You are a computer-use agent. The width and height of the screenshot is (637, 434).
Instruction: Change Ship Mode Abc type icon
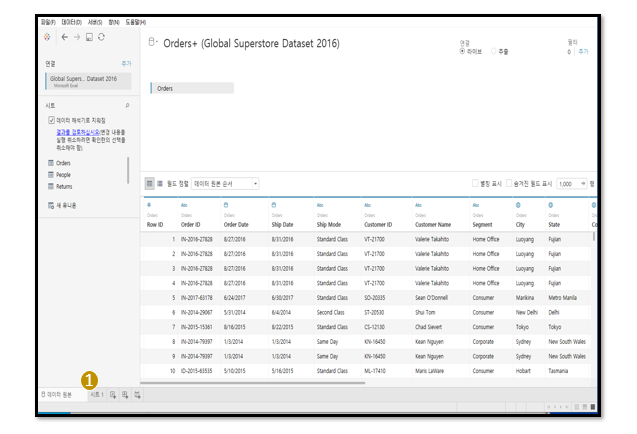tap(320, 205)
